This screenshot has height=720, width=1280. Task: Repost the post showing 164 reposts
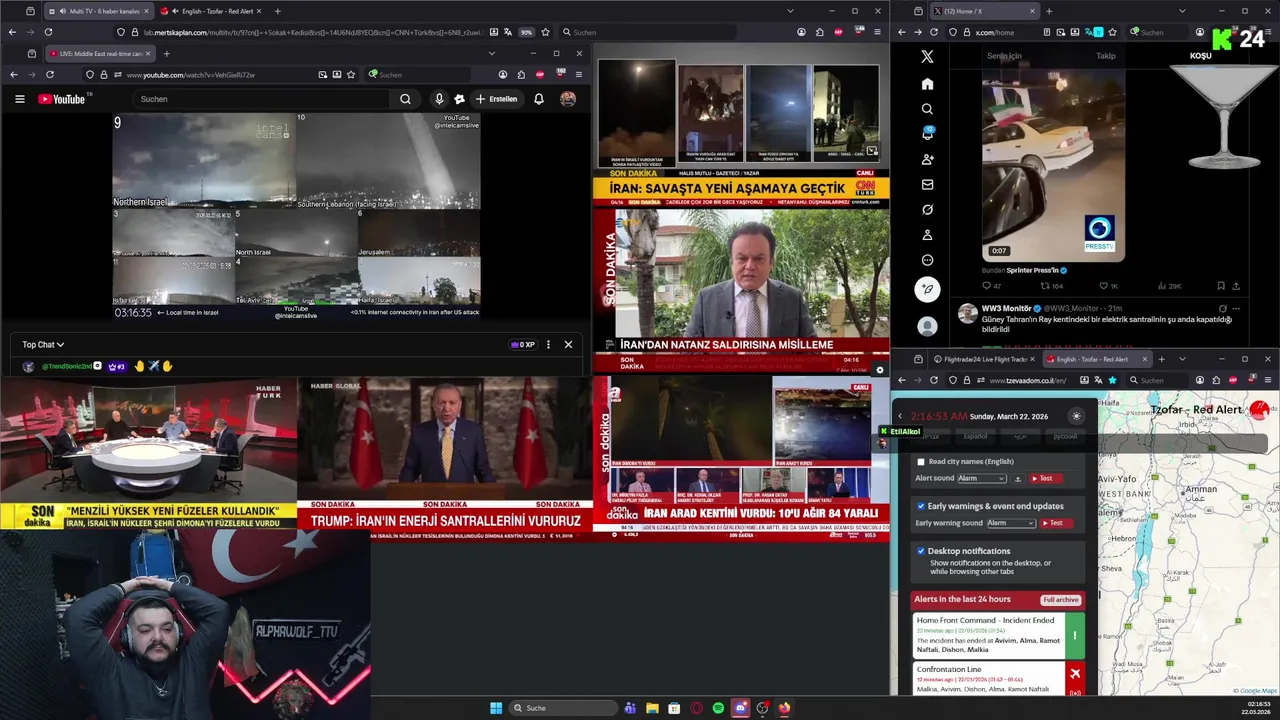point(1050,286)
